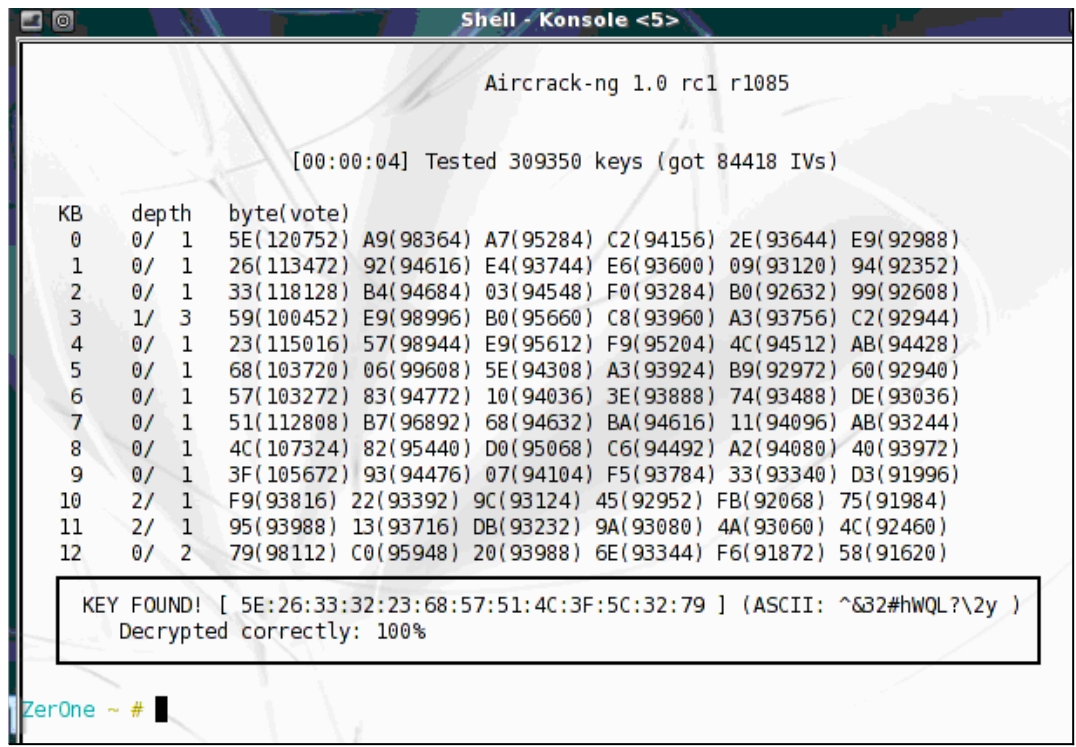Select the ASCII key ^&32#hWQL?\2y
The height and width of the screenshot is (747, 1076).
(916, 606)
